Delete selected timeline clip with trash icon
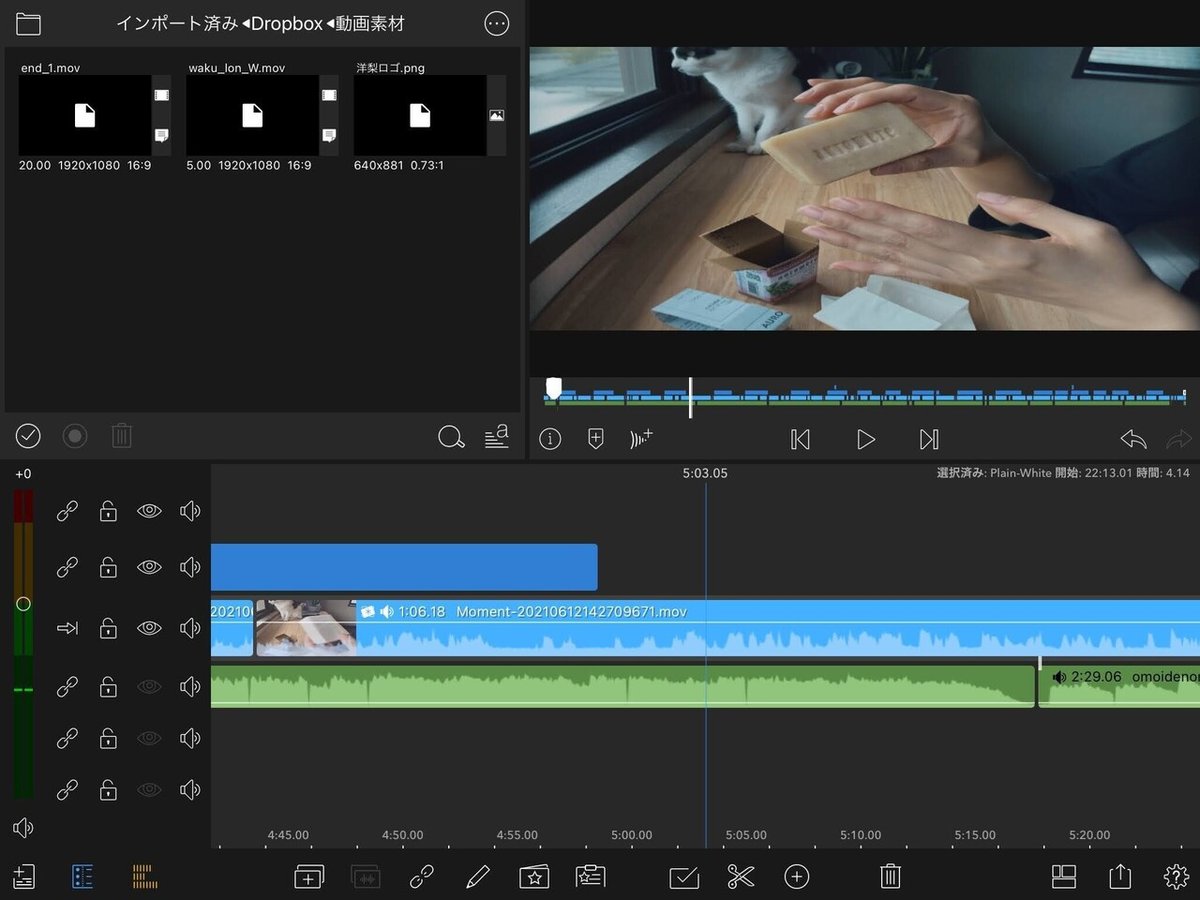 click(890, 877)
